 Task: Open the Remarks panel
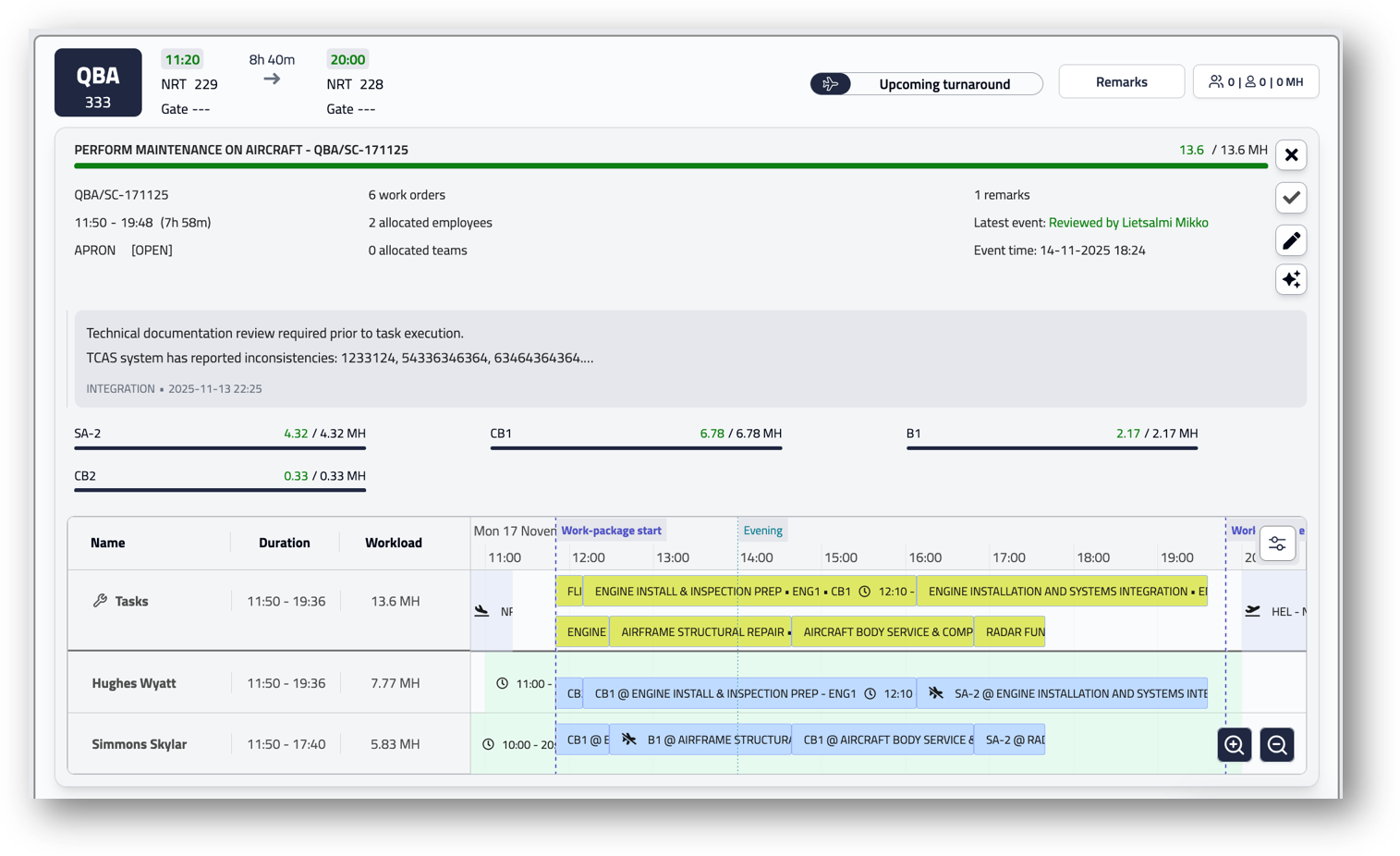point(1121,81)
